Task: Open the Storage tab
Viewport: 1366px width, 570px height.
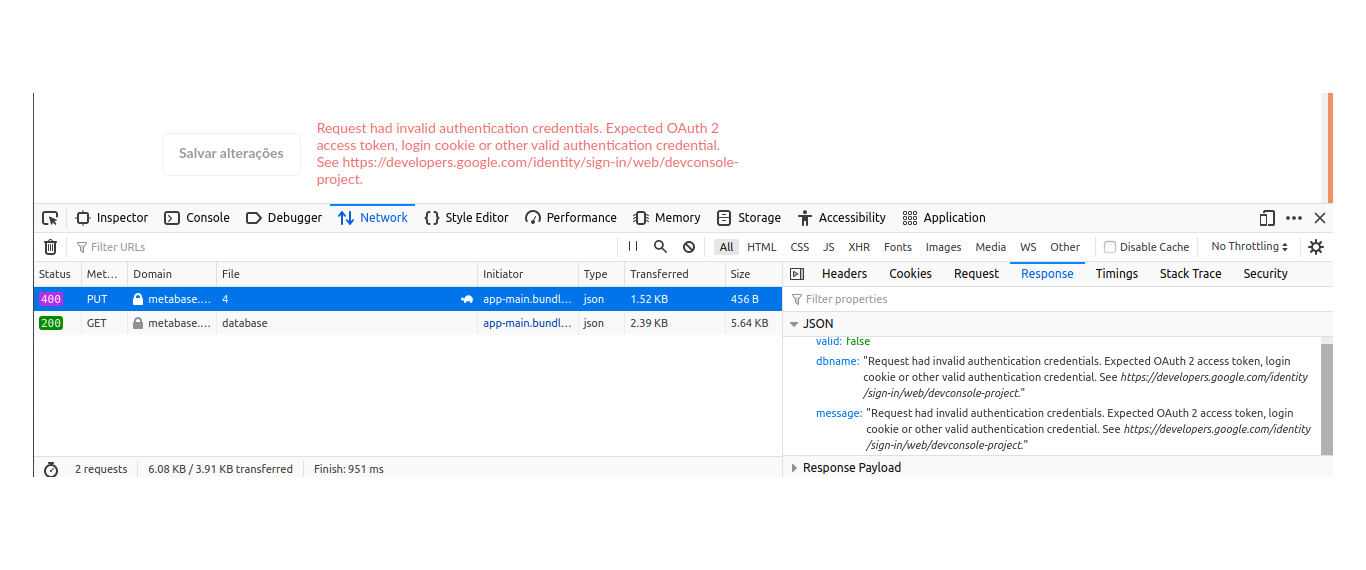Action: [749, 218]
